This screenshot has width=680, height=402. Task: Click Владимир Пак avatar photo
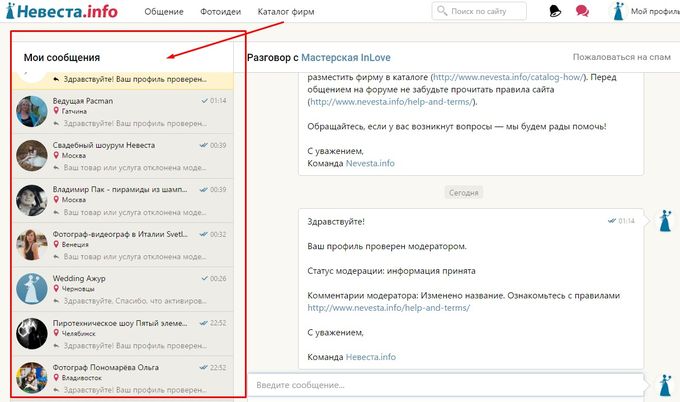click(32, 200)
